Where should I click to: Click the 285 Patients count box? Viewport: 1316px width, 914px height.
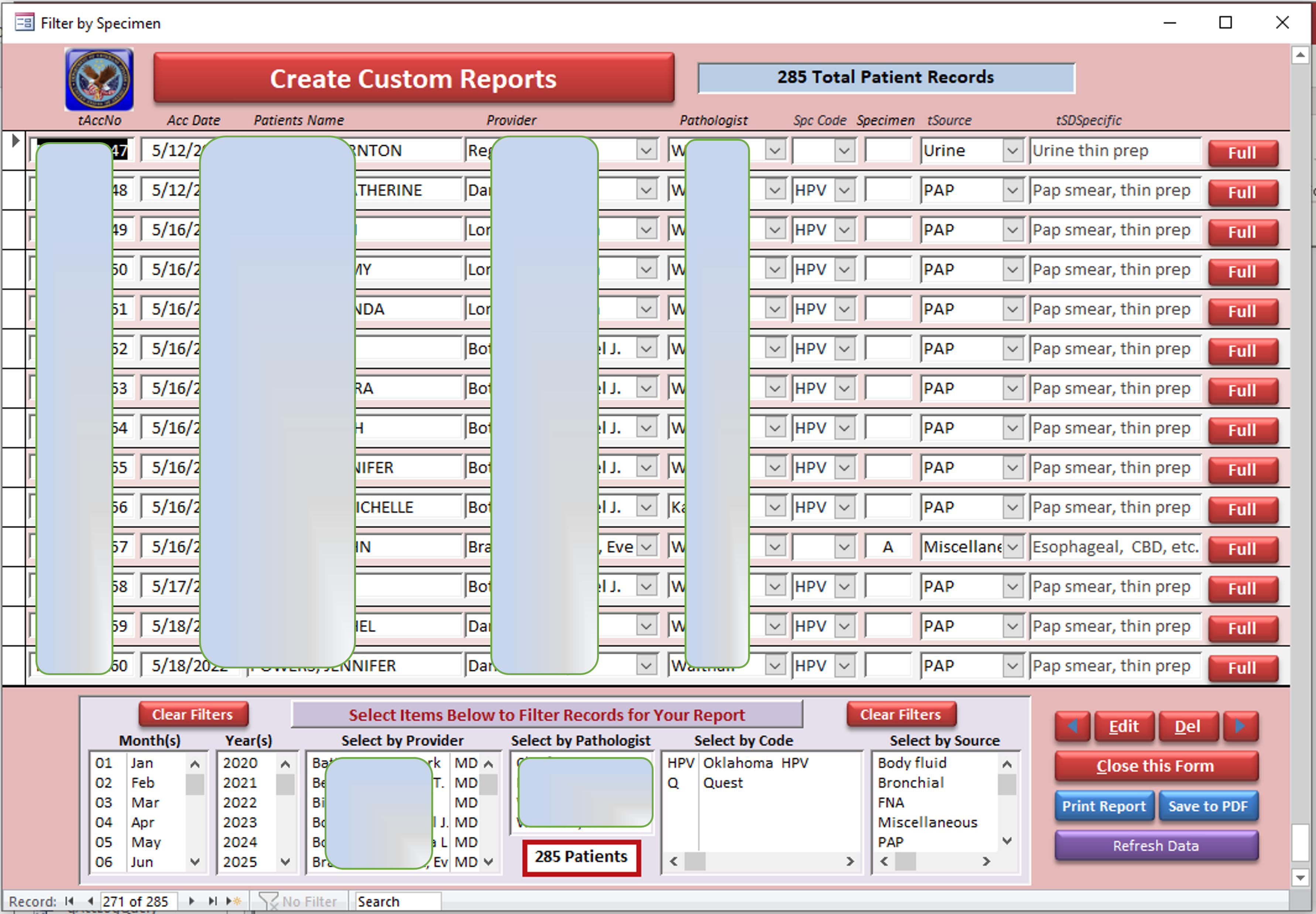coord(581,857)
